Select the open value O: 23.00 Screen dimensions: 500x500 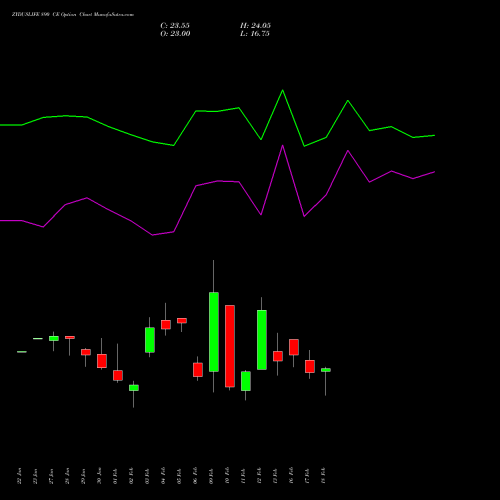(x=175, y=34)
